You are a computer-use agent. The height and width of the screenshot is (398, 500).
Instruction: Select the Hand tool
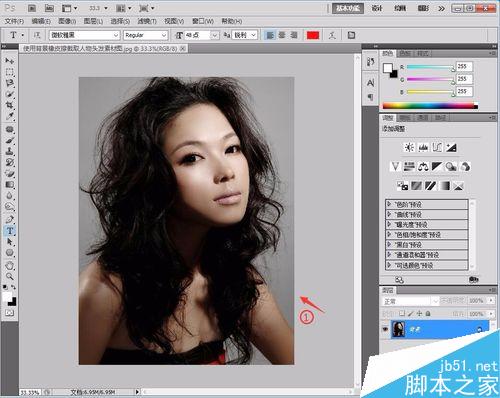pyautogui.click(x=10, y=265)
